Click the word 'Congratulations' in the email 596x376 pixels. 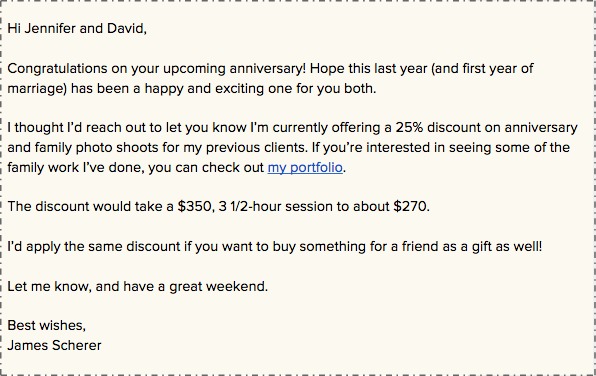(x=57, y=69)
